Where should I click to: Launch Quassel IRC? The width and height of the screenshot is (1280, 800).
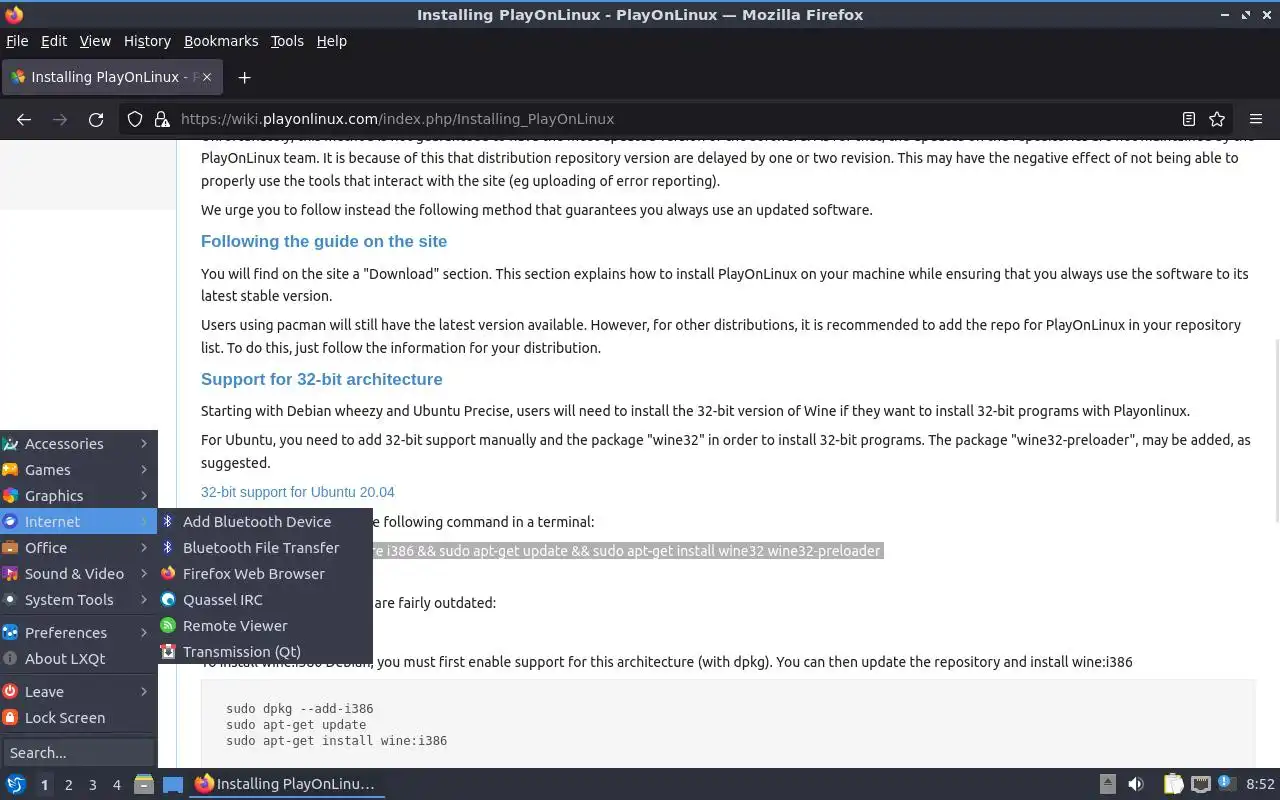click(x=265, y=599)
